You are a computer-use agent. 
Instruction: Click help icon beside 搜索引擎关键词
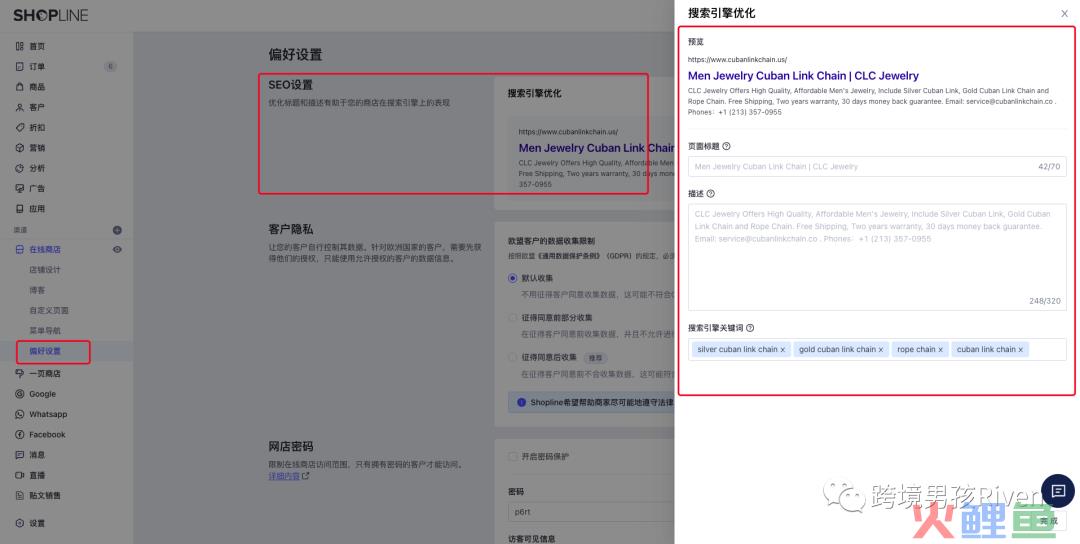tap(750, 328)
